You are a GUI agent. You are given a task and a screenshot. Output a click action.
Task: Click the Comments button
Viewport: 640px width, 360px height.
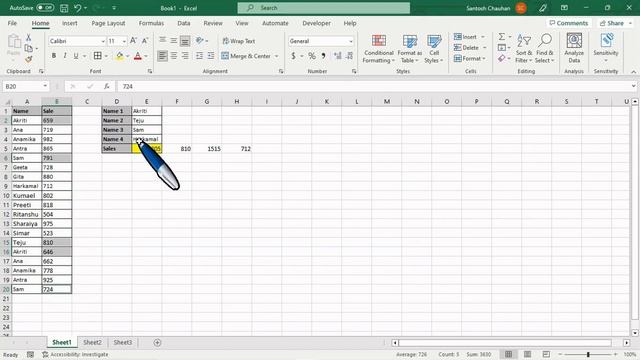tap(569, 23)
